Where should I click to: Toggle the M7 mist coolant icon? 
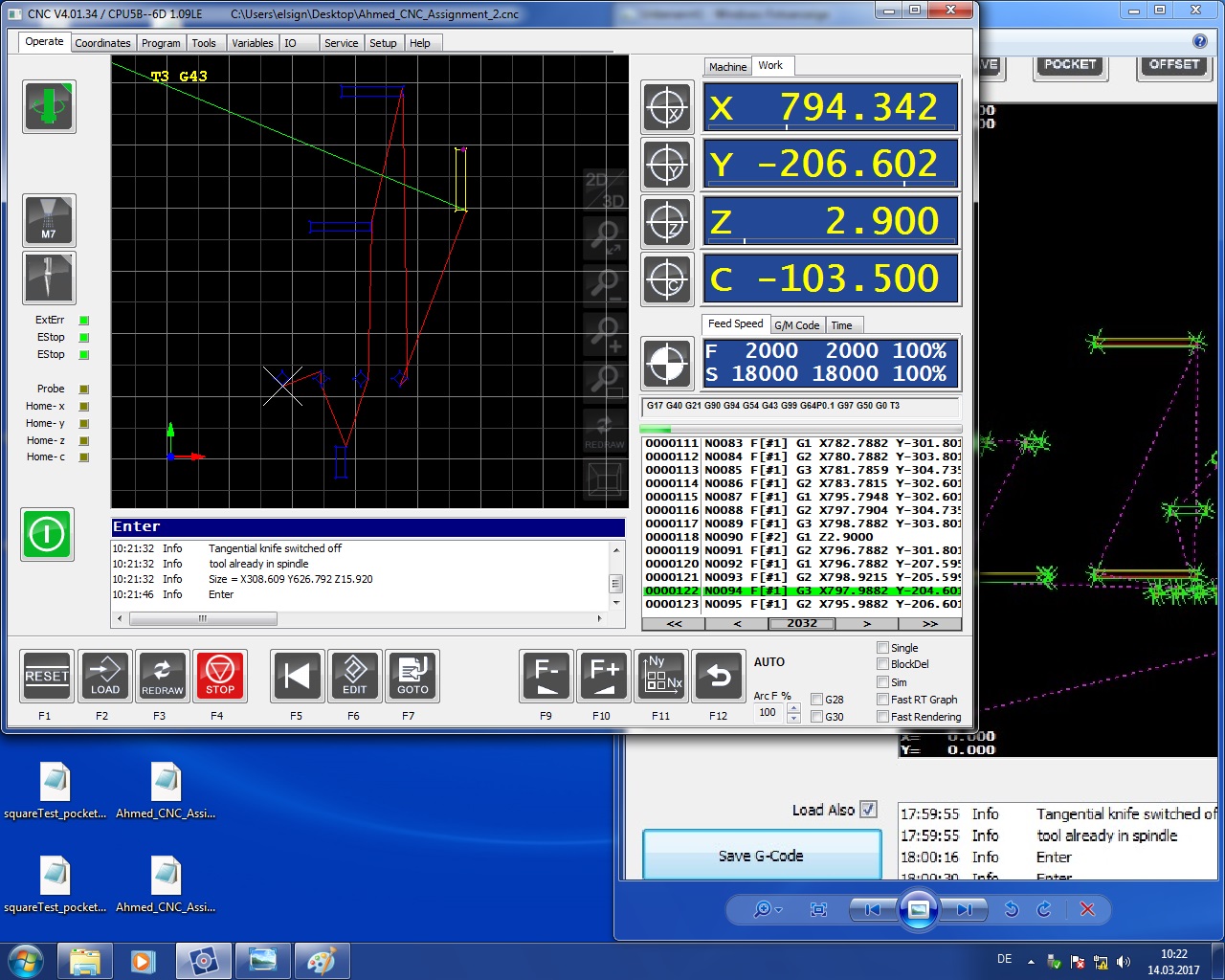[49, 220]
